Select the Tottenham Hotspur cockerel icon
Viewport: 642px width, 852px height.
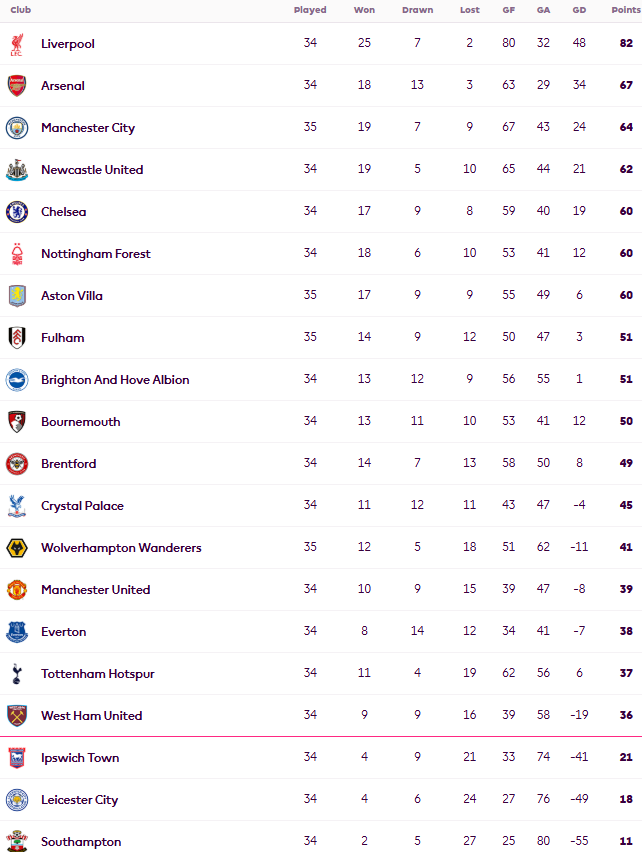pyautogui.click(x=17, y=674)
